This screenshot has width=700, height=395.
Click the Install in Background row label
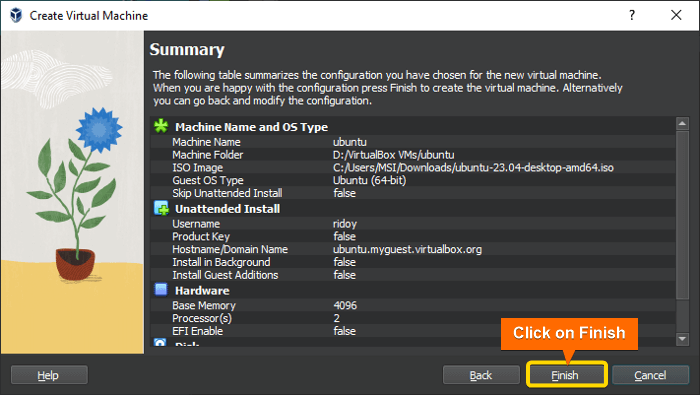[221, 262]
